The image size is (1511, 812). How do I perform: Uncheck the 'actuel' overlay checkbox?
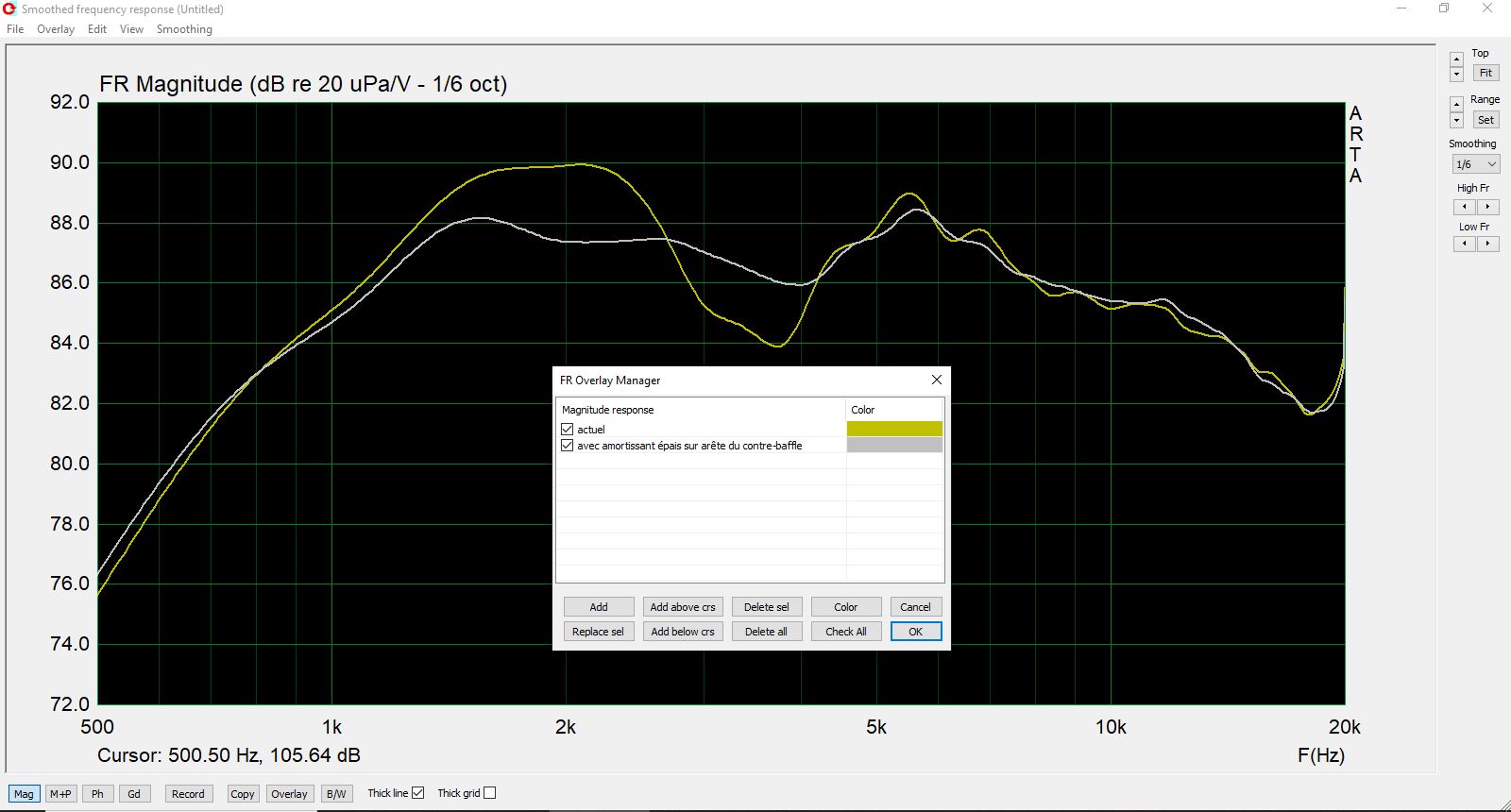coord(568,430)
